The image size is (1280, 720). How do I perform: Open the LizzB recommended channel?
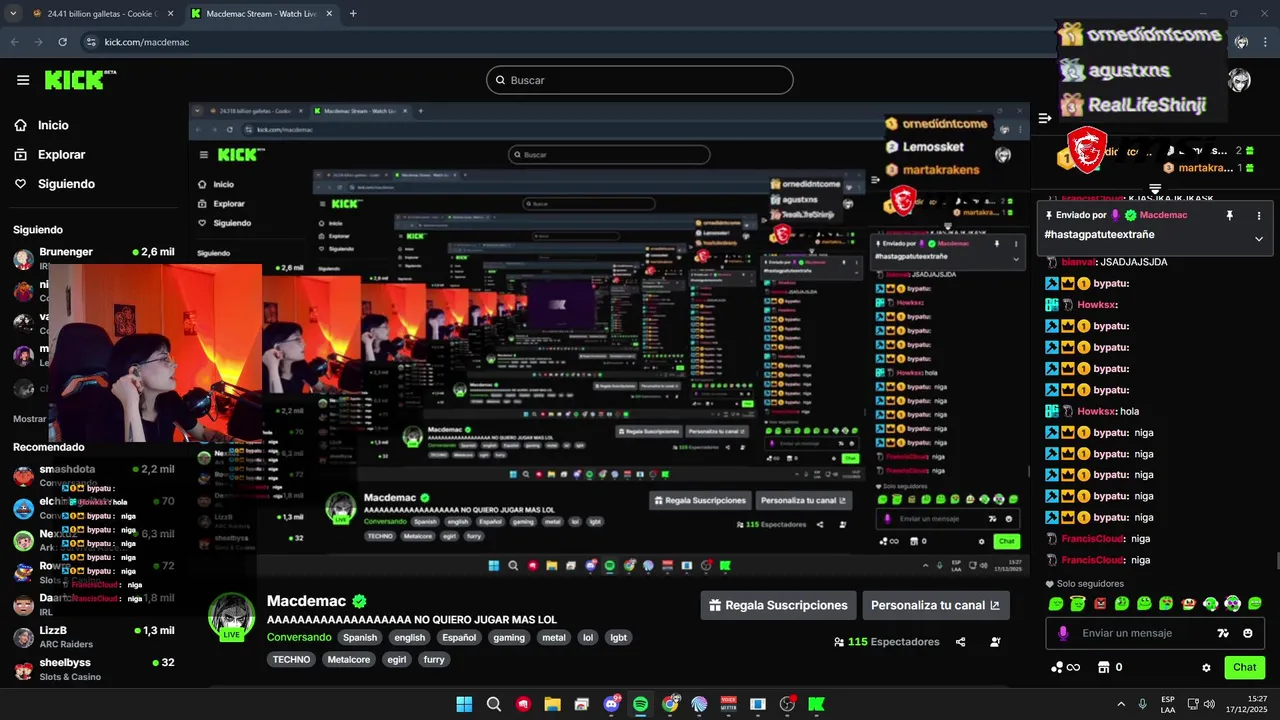94,636
